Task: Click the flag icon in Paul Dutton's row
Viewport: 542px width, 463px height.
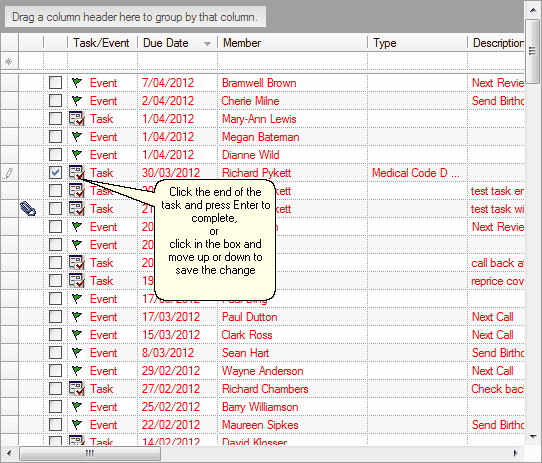Action: click(x=77, y=316)
